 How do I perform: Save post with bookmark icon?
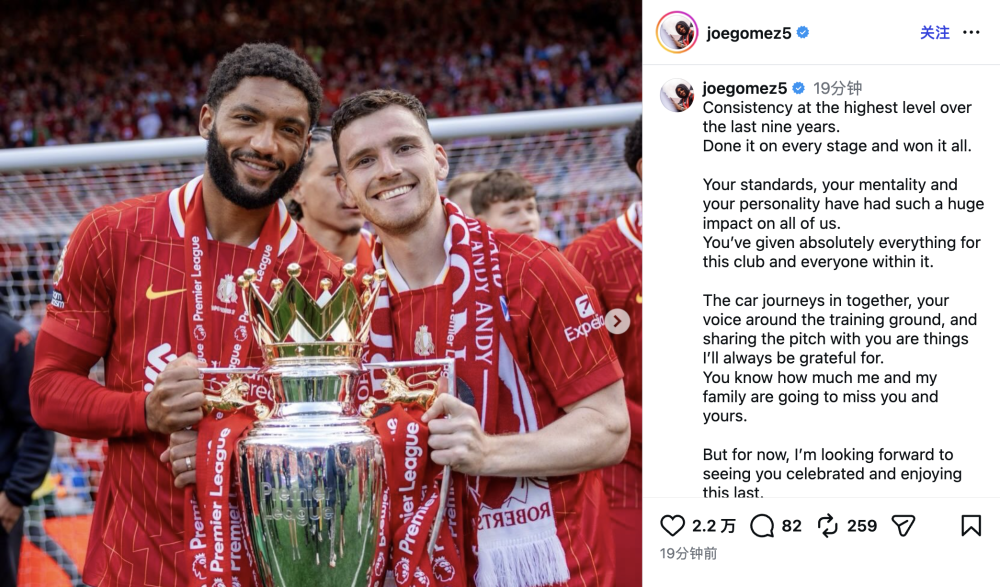coord(971,526)
